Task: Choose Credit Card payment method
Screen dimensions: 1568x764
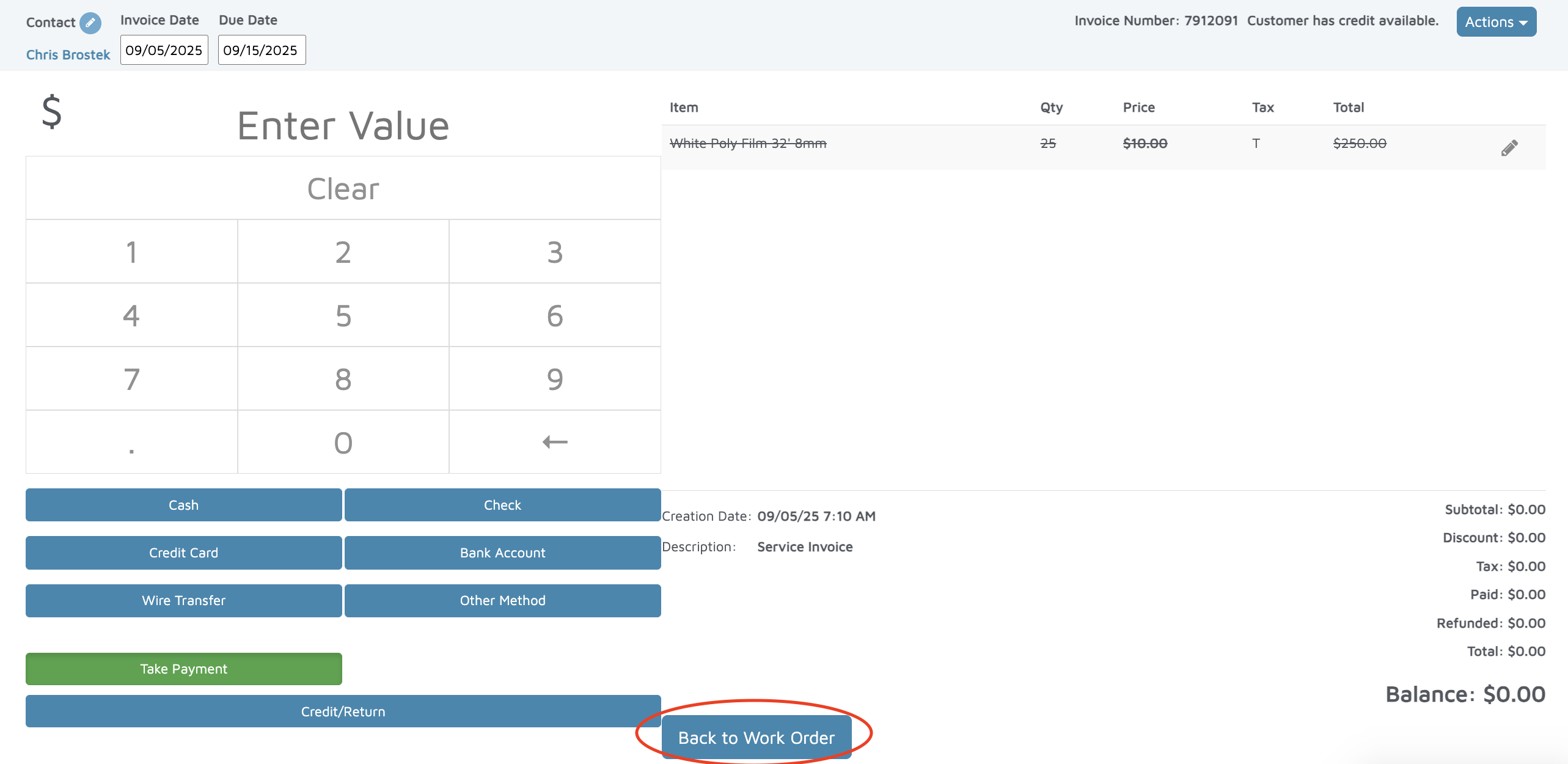Action: pos(183,553)
